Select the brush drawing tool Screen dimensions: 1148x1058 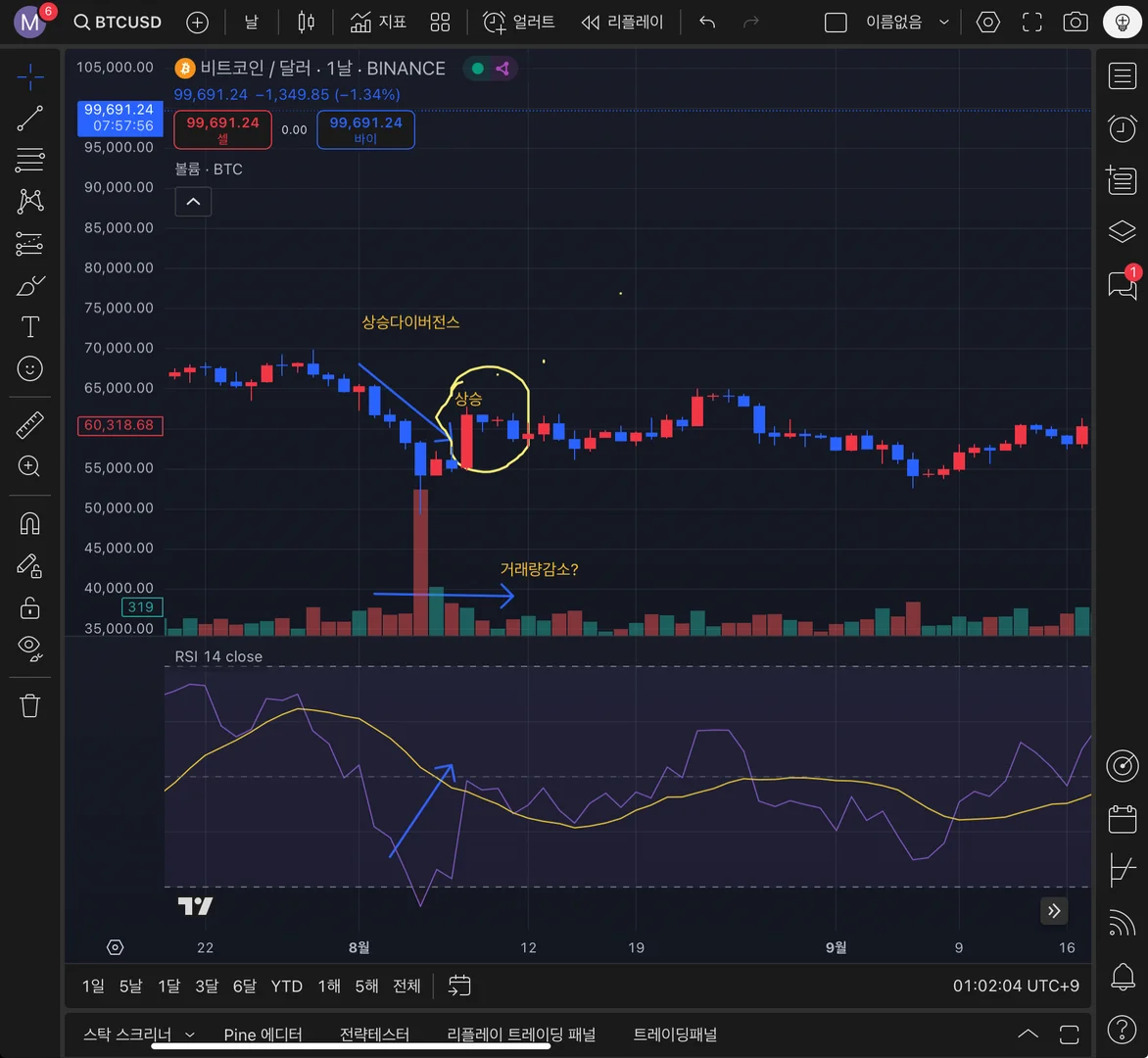(x=30, y=285)
